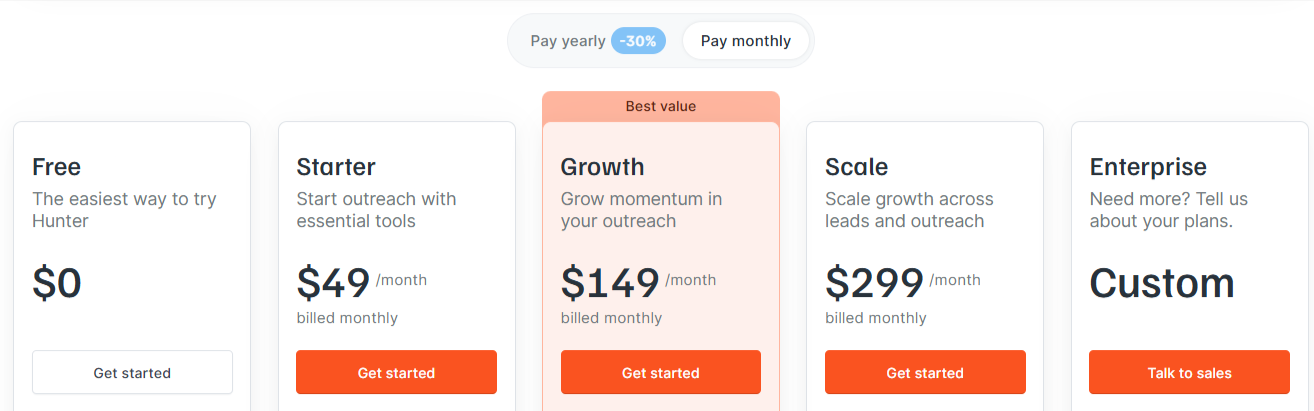
Task: Click the Scale plan heading
Action: click(856, 167)
